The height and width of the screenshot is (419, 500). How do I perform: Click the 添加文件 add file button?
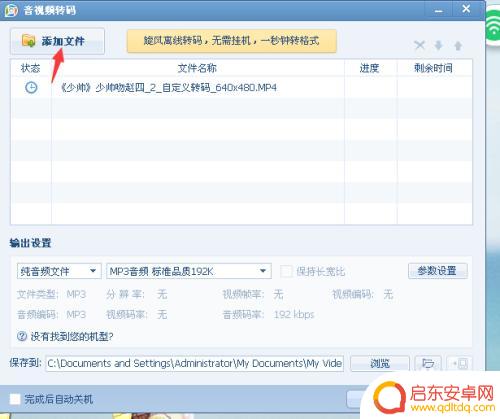[x=57, y=41]
